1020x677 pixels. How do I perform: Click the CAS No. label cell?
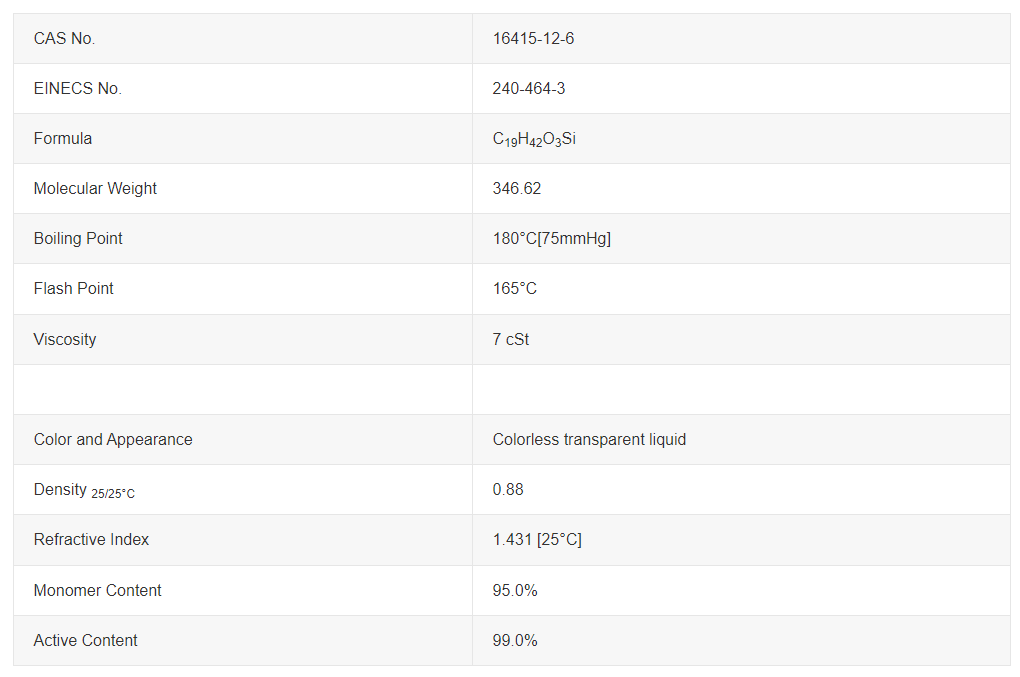pyautogui.click(x=64, y=39)
